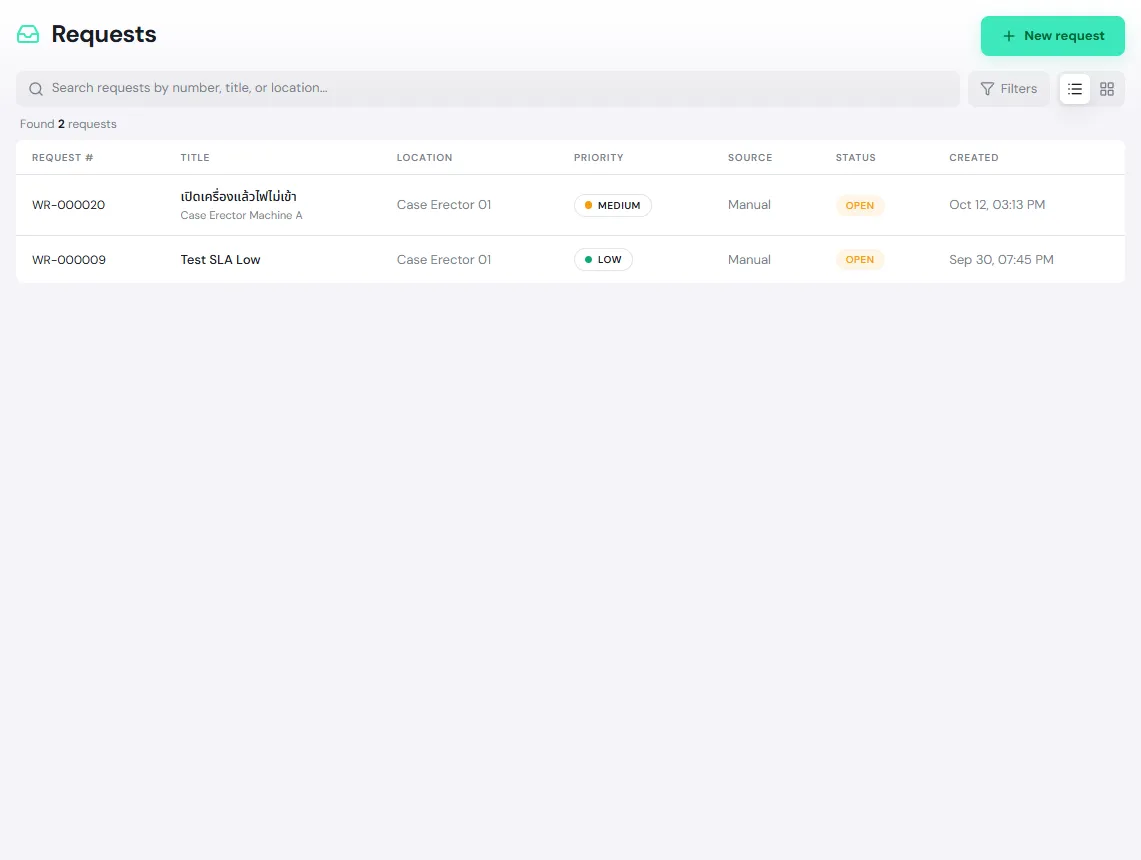Screen dimensions: 1141x860
Task: Click 'Oct 12, 03:13 PM' created date
Action: (x=997, y=205)
